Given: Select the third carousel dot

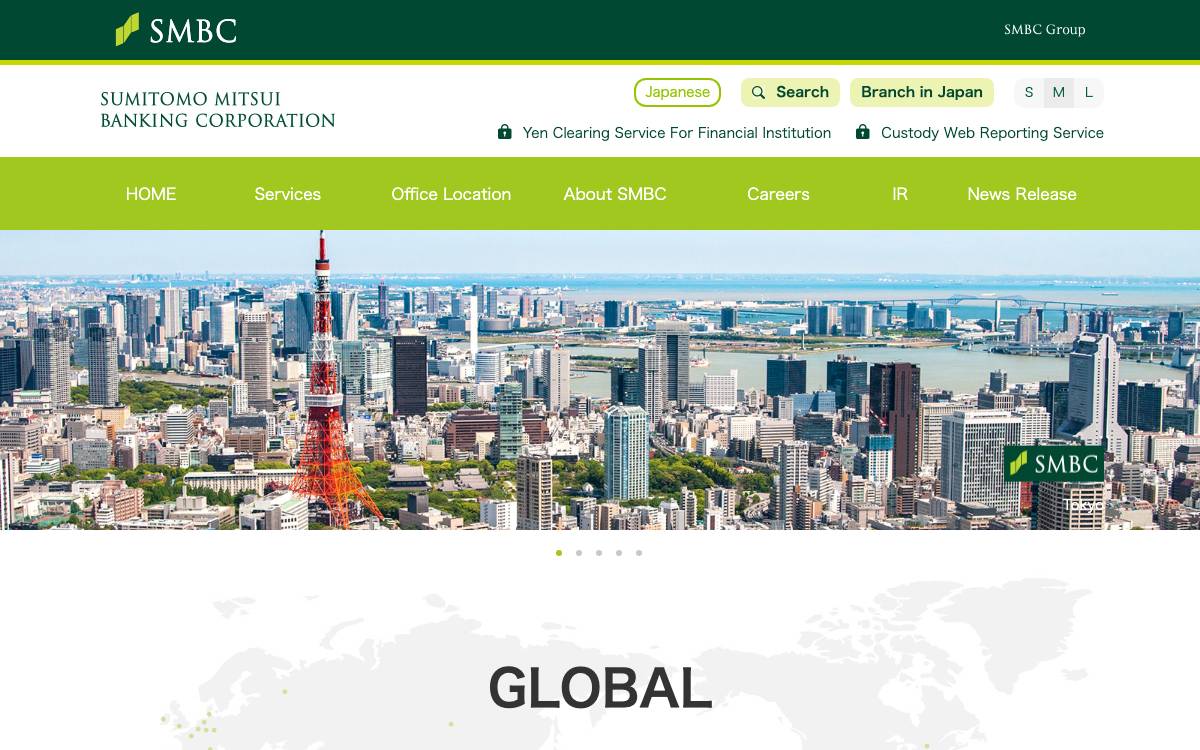Looking at the screenshot, I should (599, 553).
